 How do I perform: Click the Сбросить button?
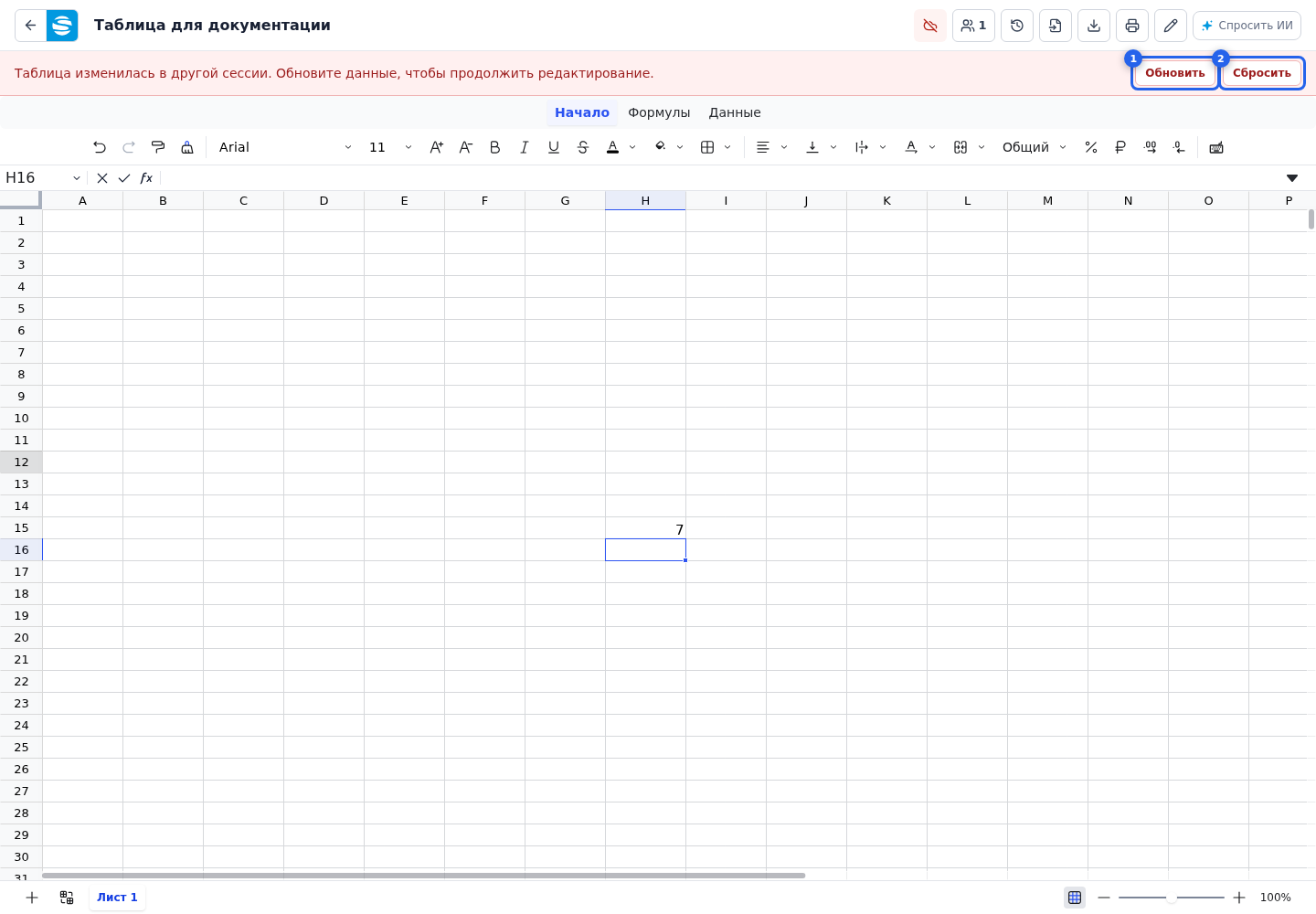click(x=1262, y=73)
